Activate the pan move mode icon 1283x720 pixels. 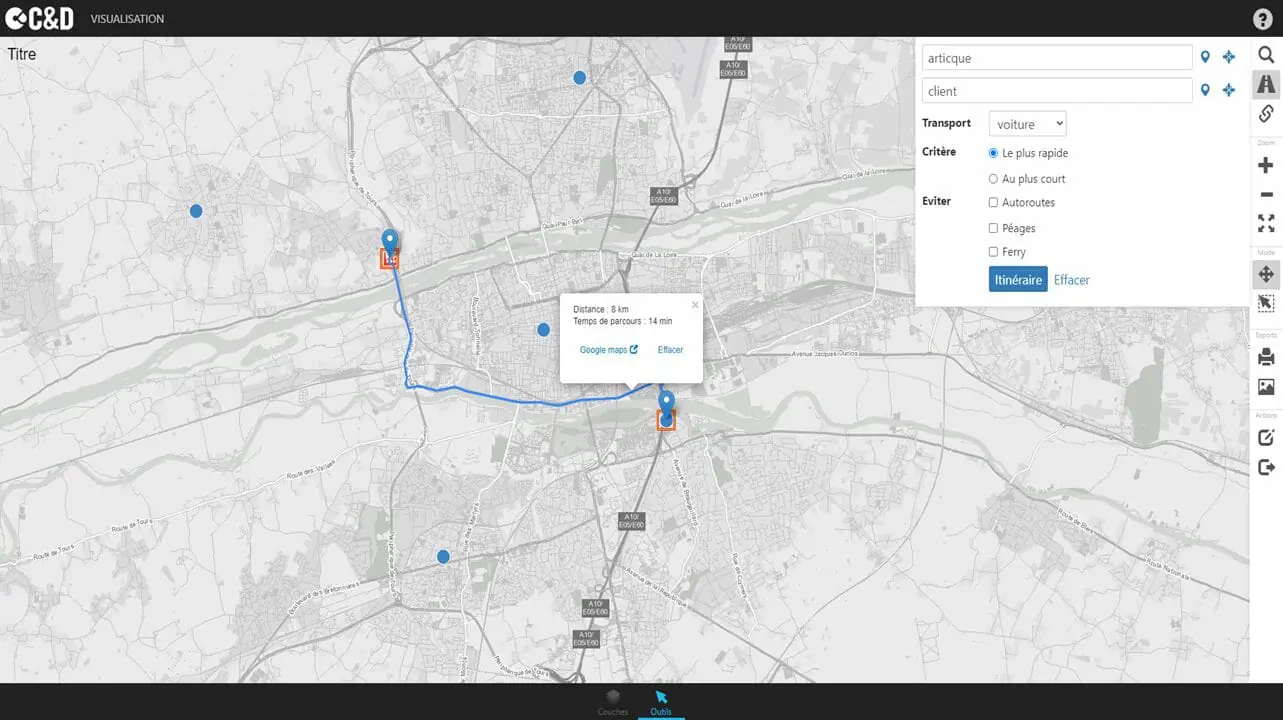coord(1266,274)
